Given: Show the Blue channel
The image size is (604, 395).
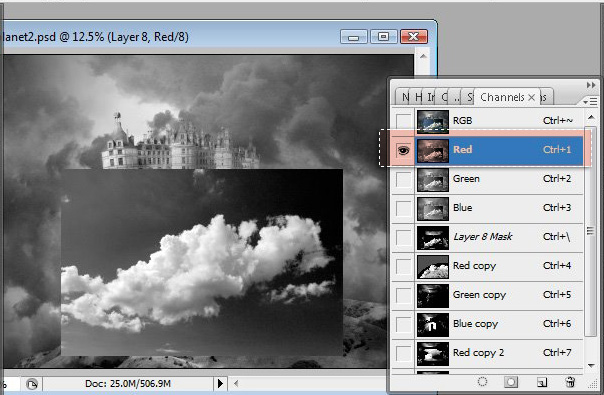Looking at the screenshot, I should (403, 208).
